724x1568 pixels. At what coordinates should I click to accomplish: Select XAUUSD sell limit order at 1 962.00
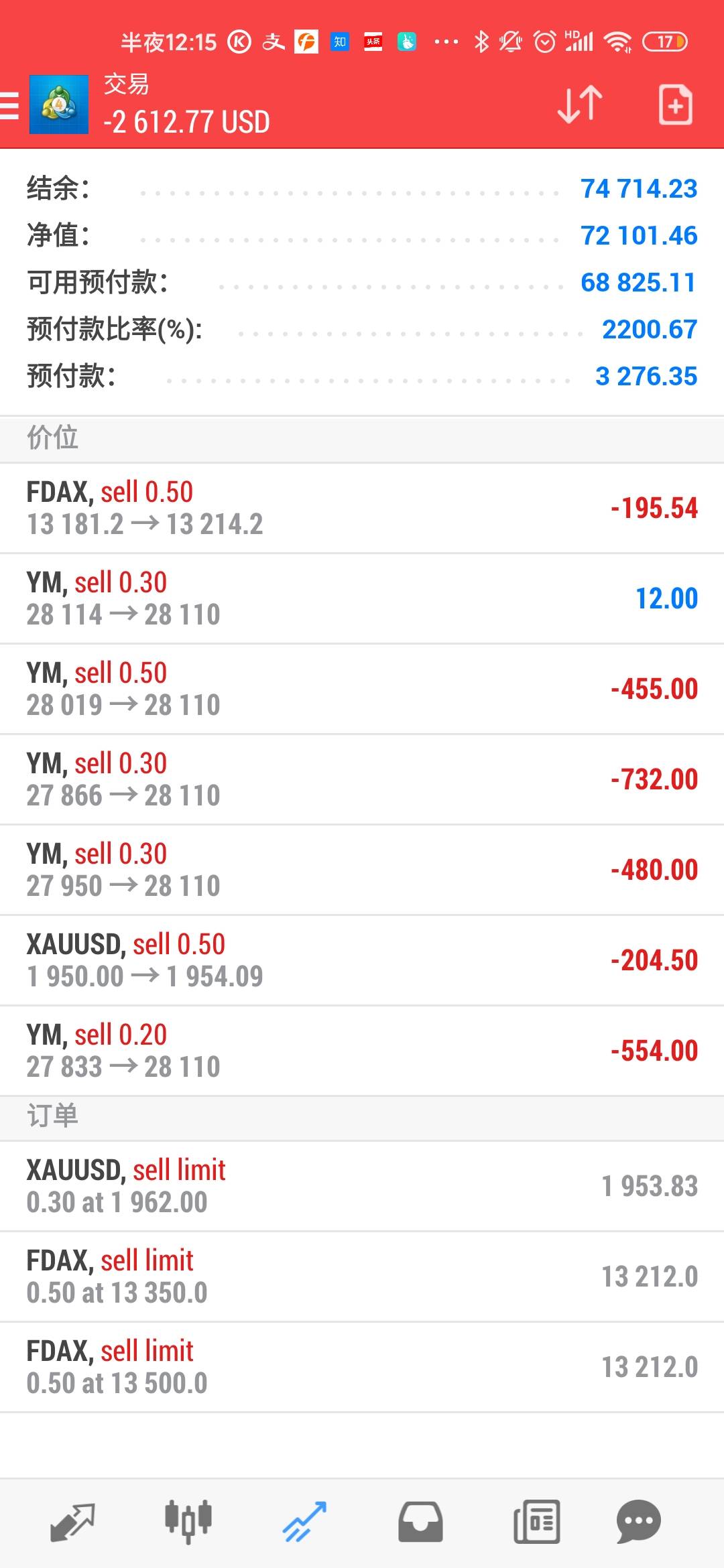[362, 1186]
